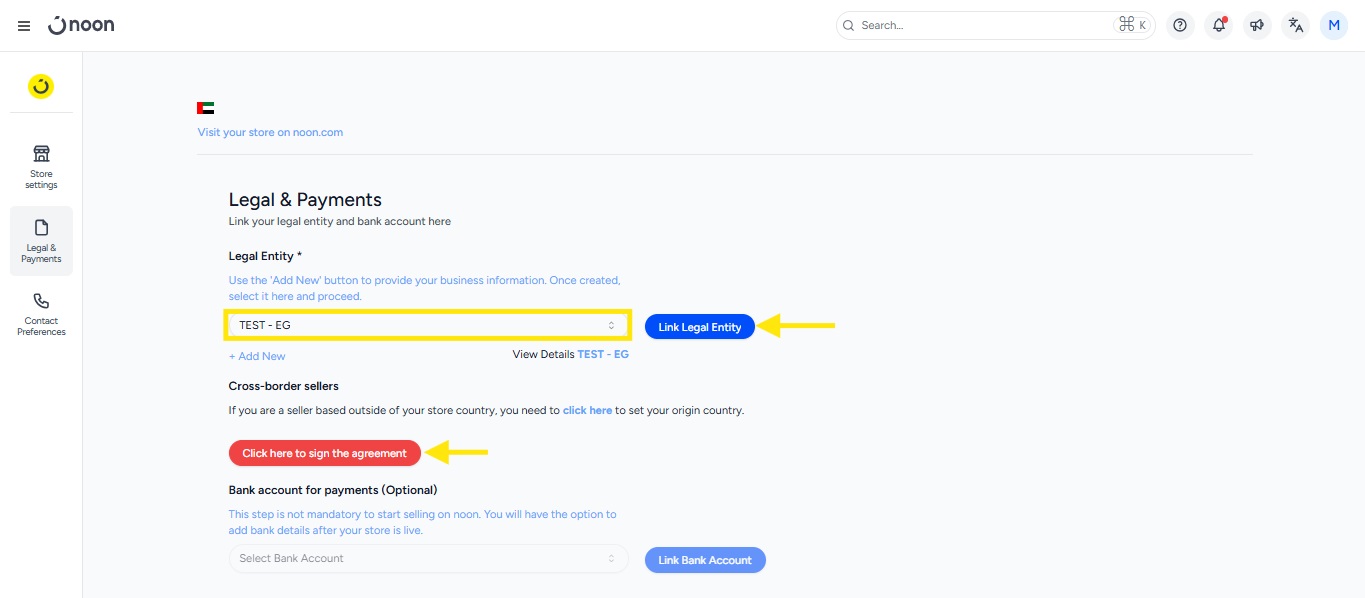The height and width of the screenshot is (598, 1365).
Task: Click the yellow noon smiley store icon
Action: [x=41, y=87]
